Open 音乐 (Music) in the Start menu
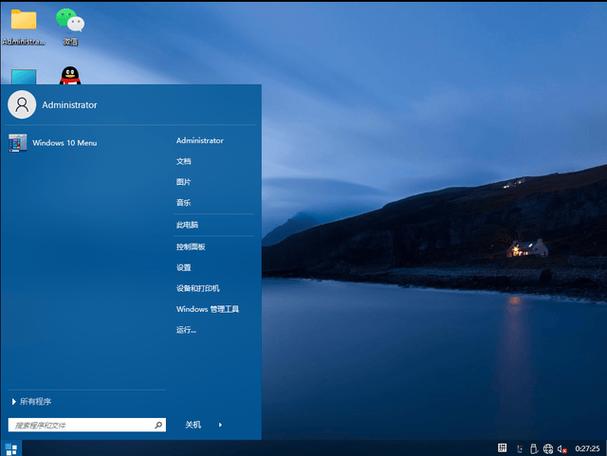Screen dimensions: 607x456 (183, 202)
